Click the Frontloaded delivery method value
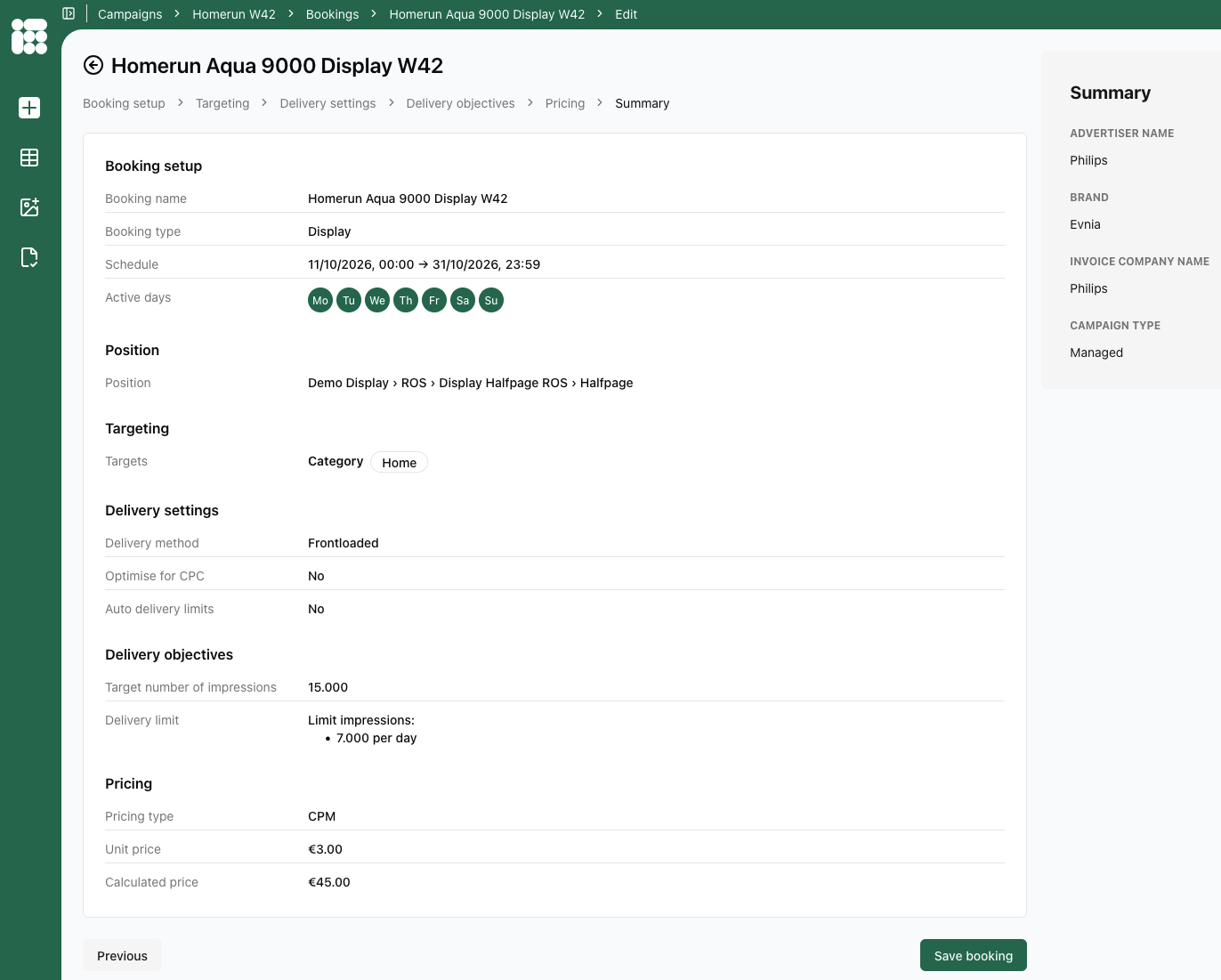1221x980 pixels. [344, 543]
